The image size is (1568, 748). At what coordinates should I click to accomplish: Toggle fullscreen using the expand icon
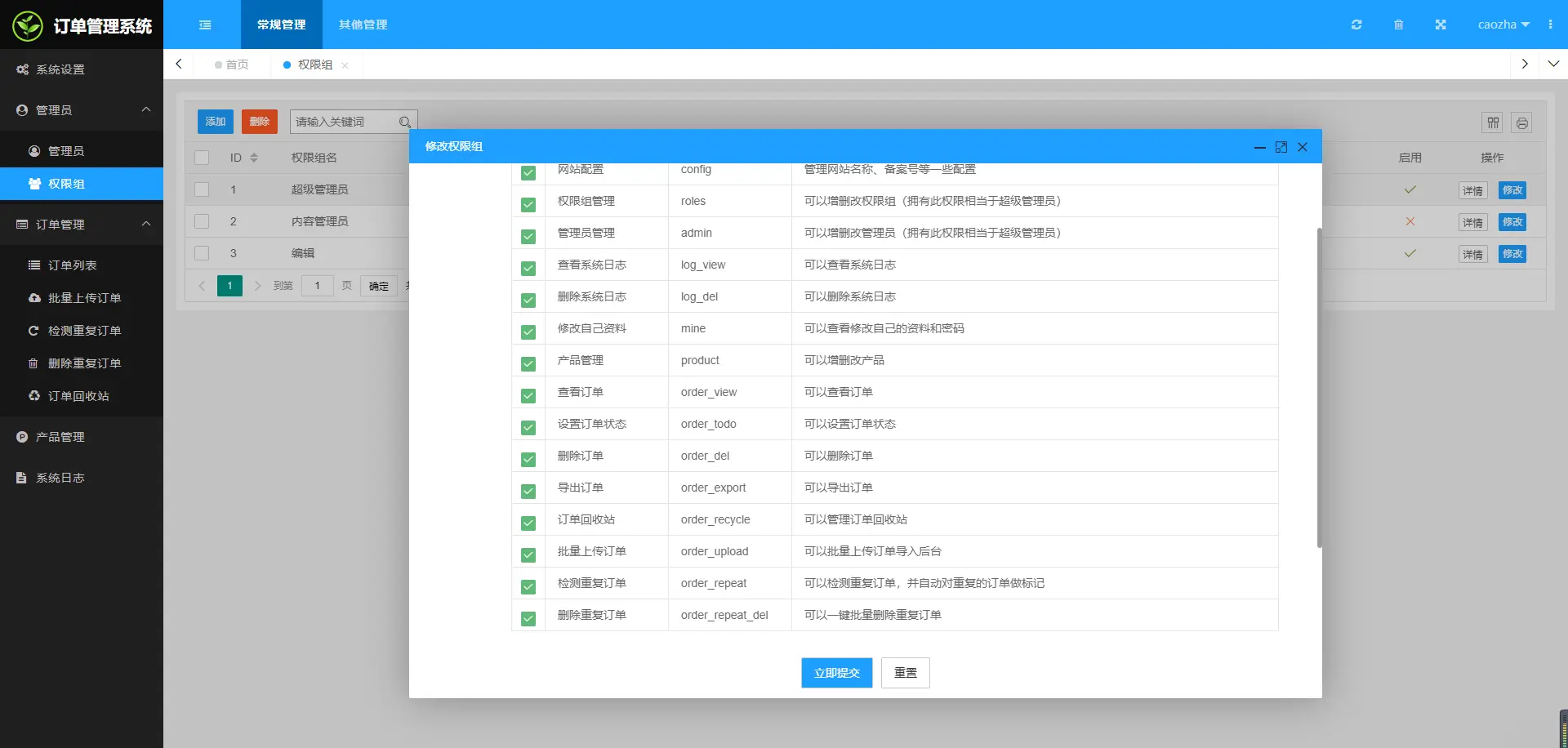click(x=1441, y=24)
